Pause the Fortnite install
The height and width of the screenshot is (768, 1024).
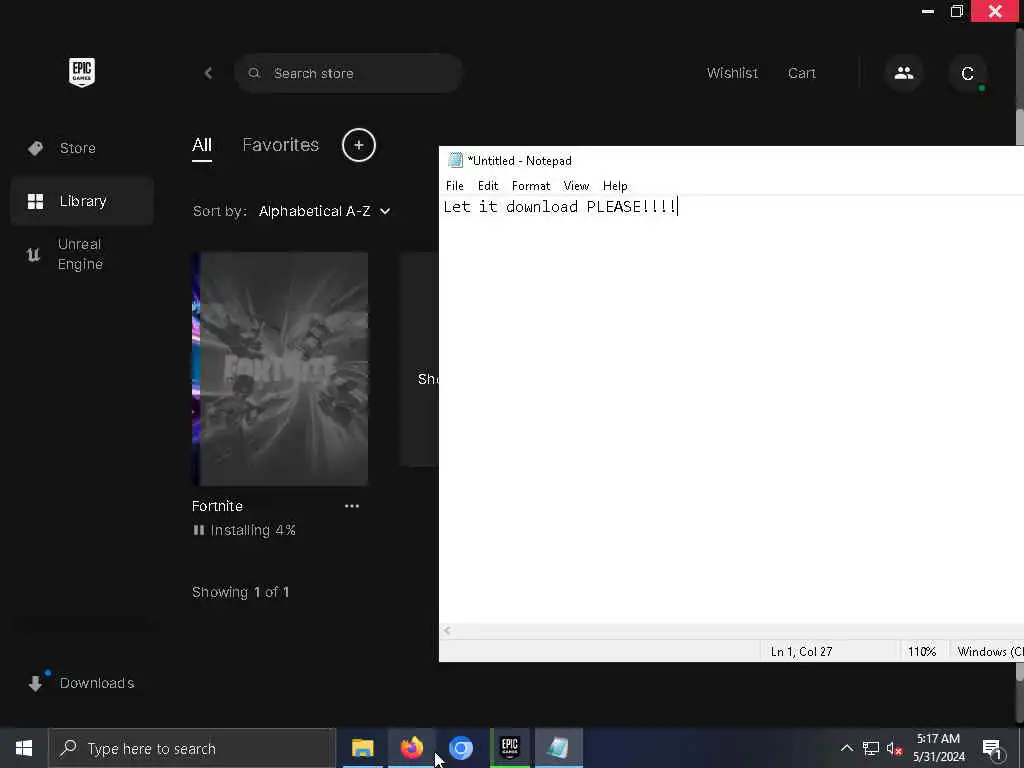(199, 530)
